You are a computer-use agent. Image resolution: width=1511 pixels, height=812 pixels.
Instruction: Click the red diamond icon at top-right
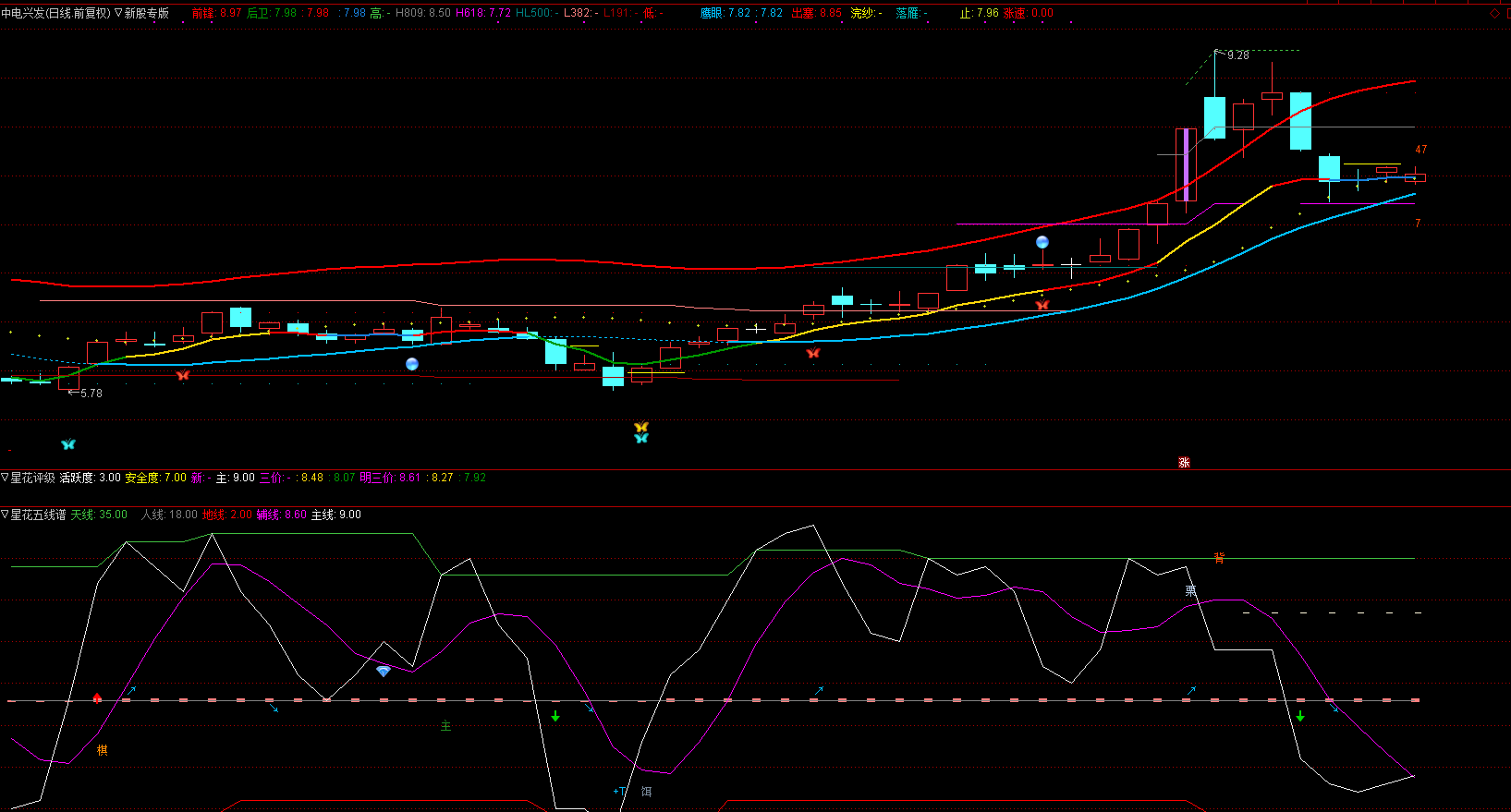coord(1494,13)
